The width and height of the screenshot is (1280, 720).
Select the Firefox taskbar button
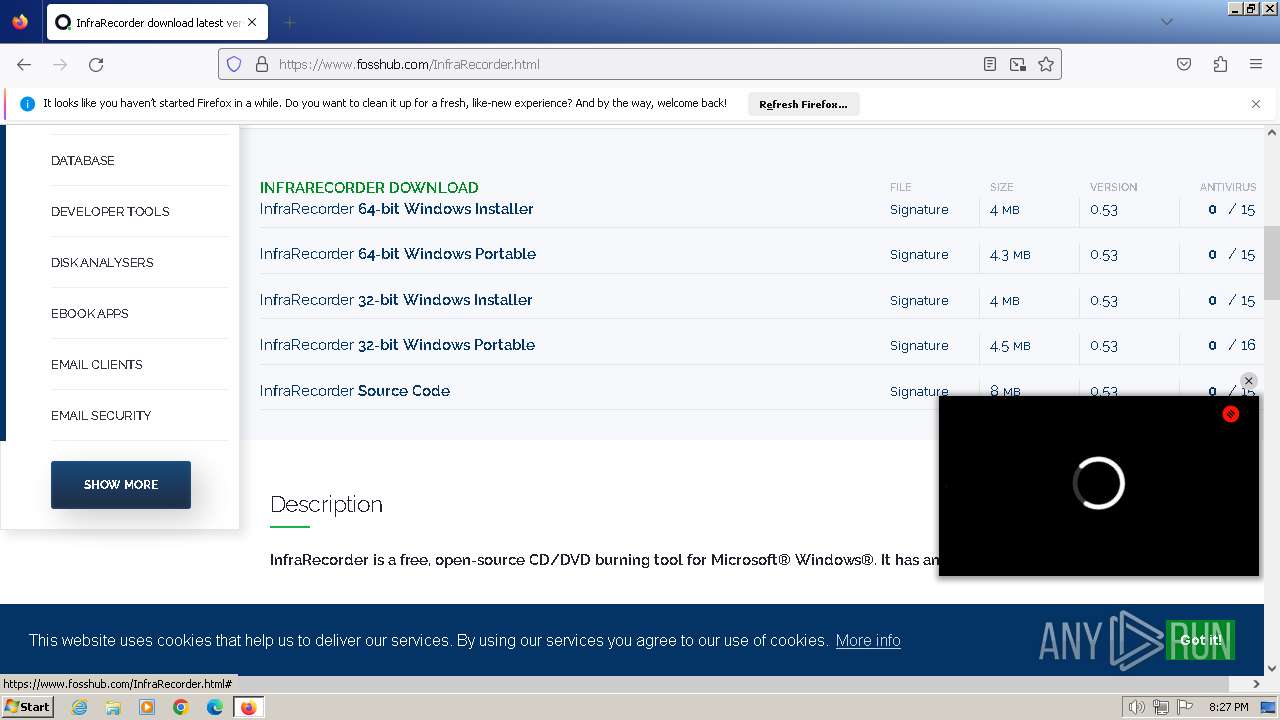(x=248, y=707)
